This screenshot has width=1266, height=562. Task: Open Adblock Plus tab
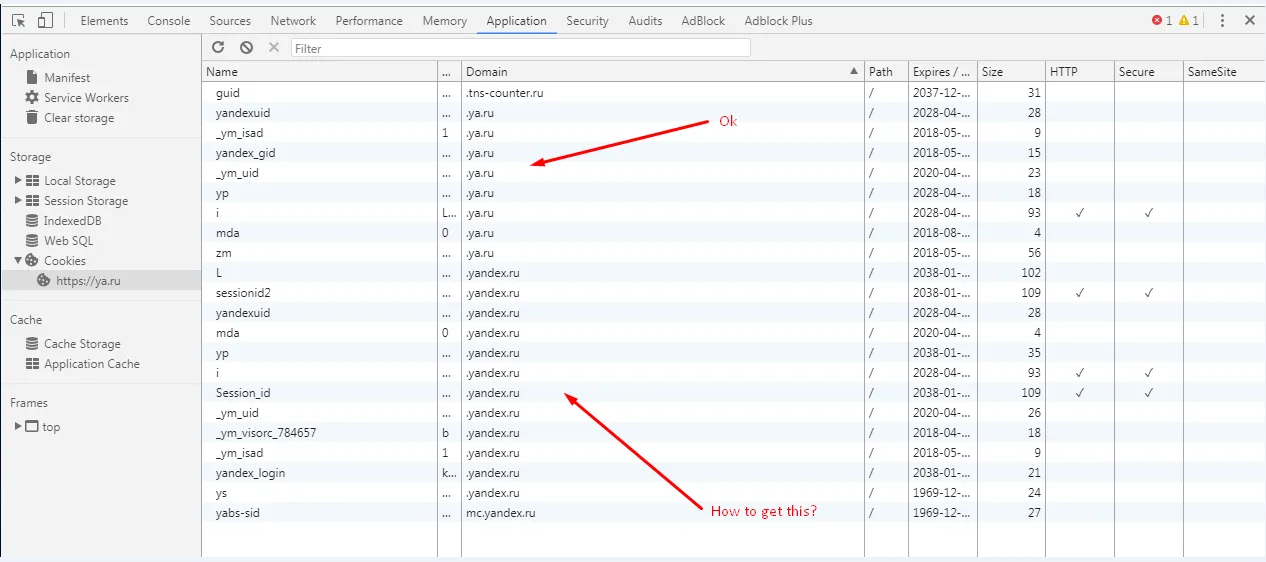tap(778, 20)
